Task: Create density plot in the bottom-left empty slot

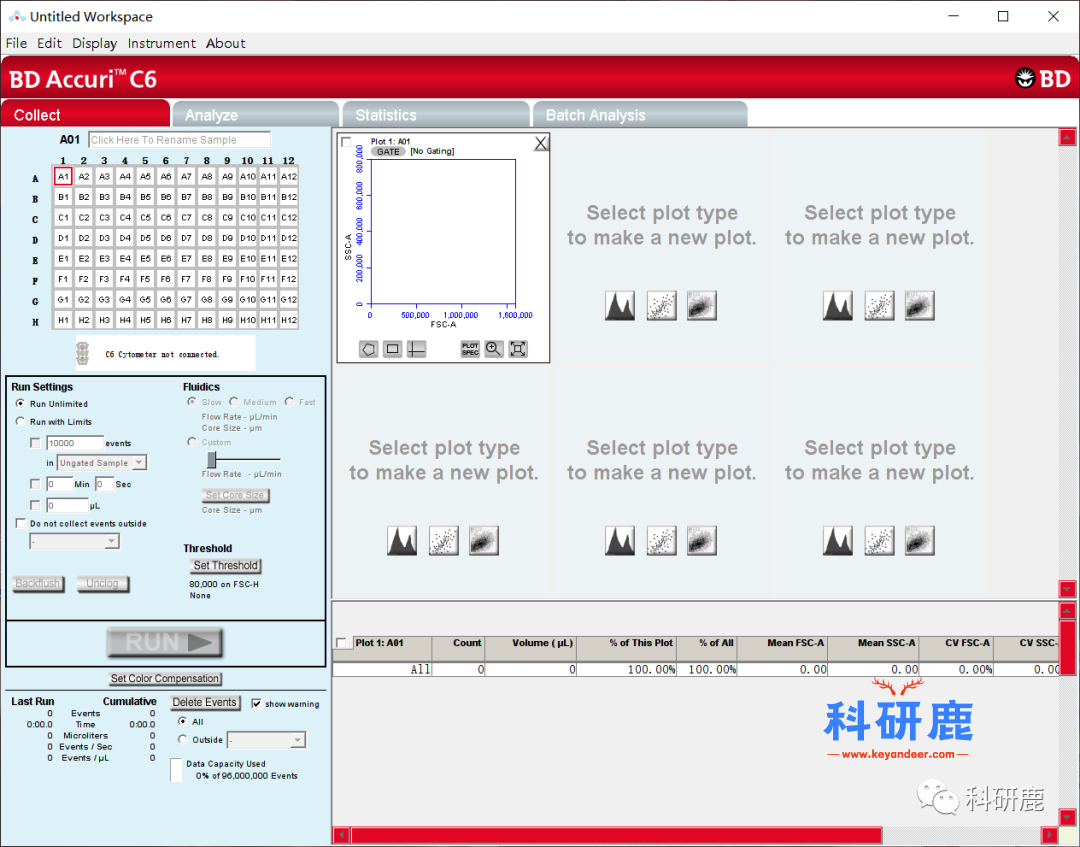Action: click(484, 541)
